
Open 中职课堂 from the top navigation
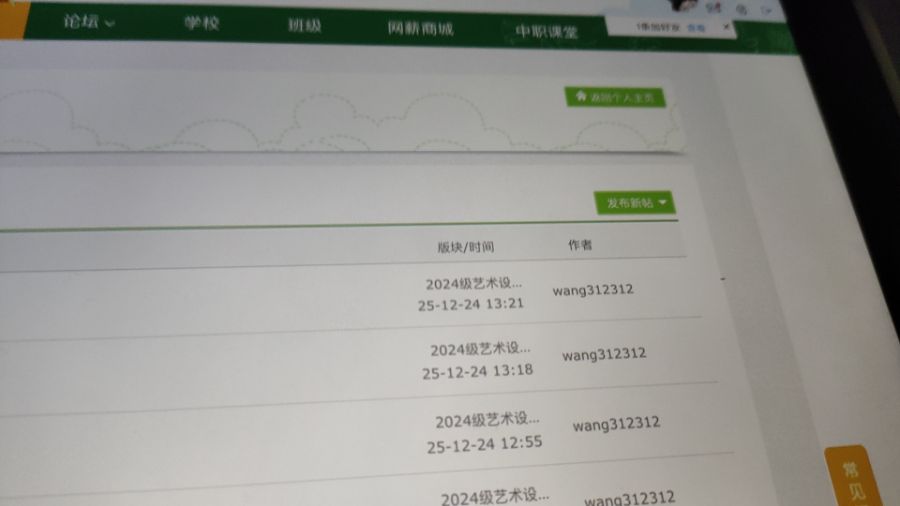coord(546,32)
